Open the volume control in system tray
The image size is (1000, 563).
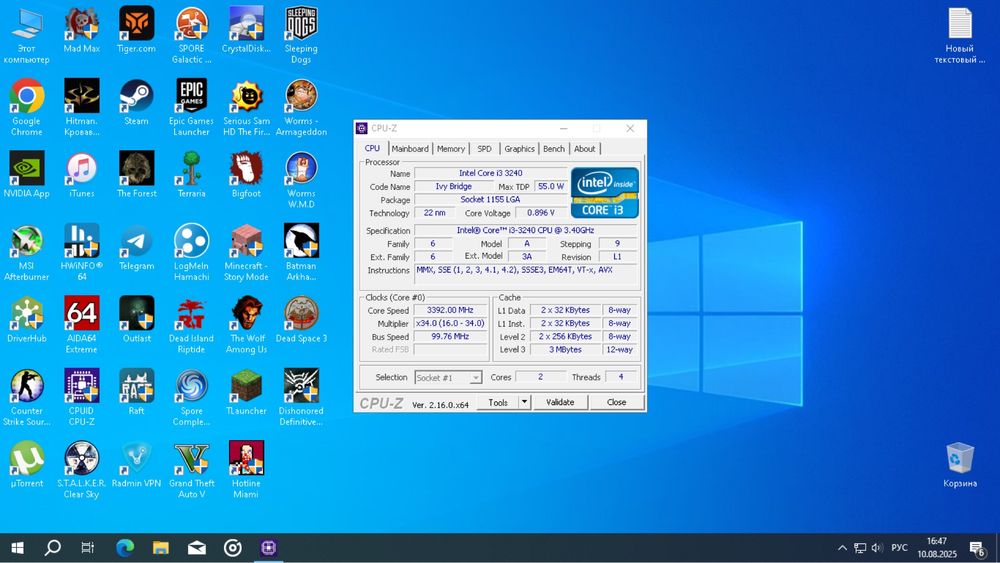(x=876, y=548)
